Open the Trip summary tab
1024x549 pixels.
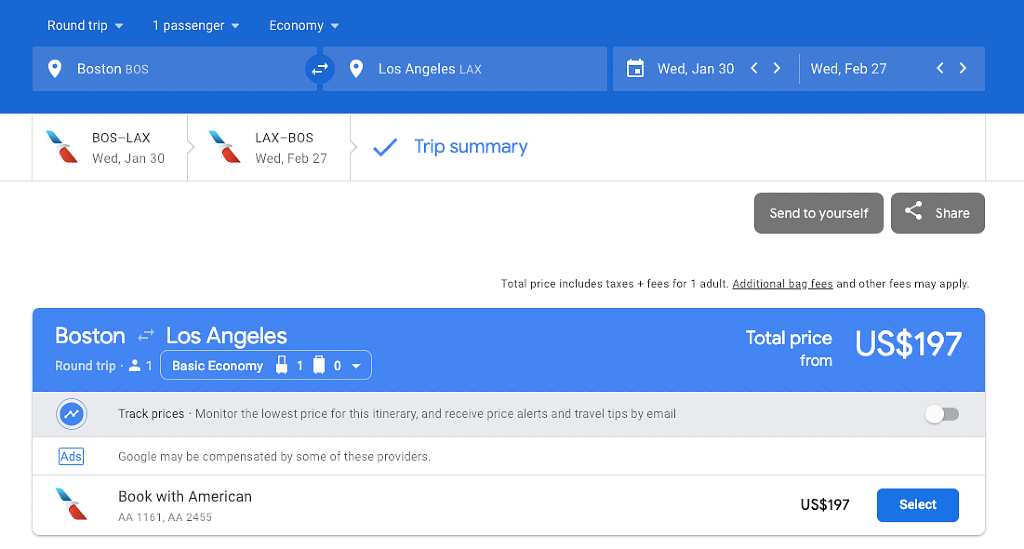[451, 148]
